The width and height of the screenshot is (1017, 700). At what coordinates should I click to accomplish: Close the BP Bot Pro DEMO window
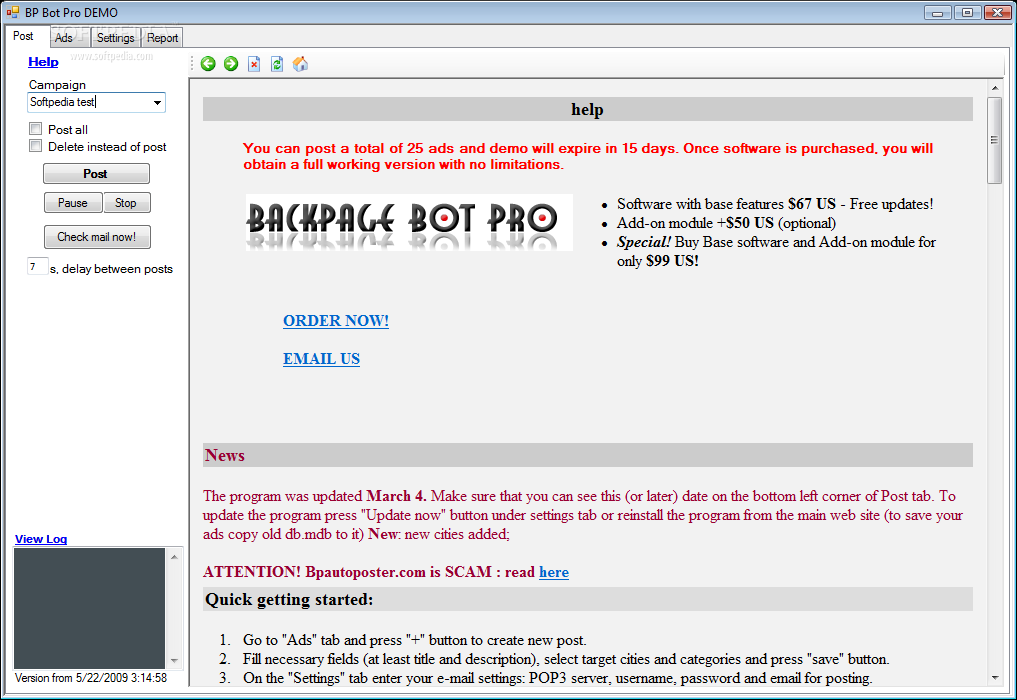pyautogui.click(x=997, y=12)
